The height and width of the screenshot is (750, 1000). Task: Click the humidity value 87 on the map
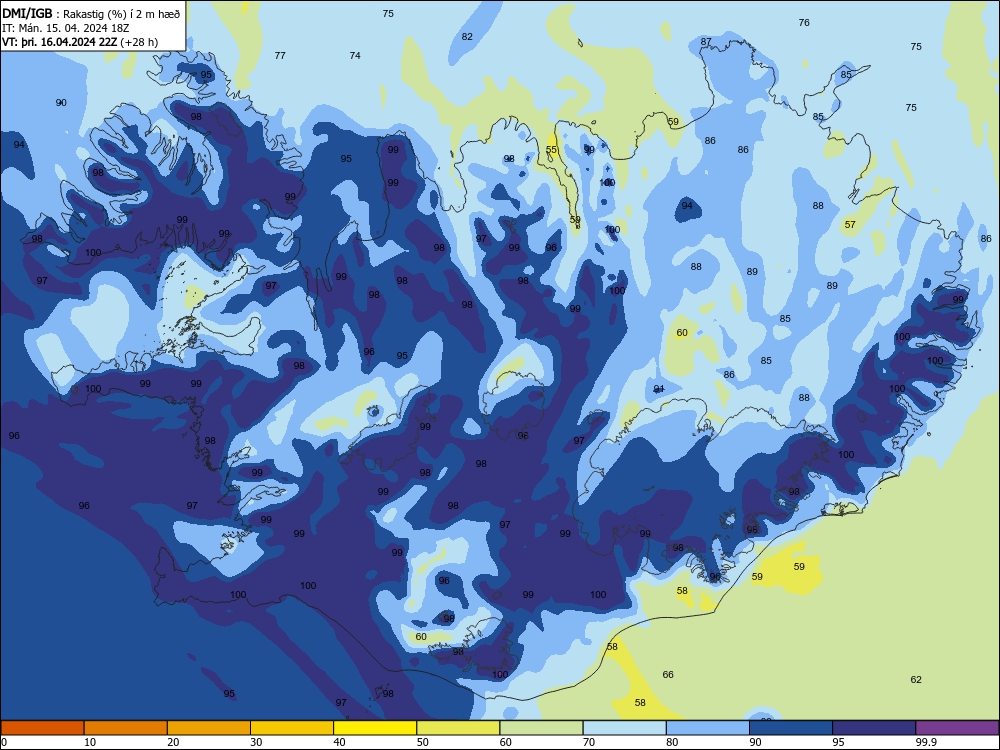coord(706,42)
